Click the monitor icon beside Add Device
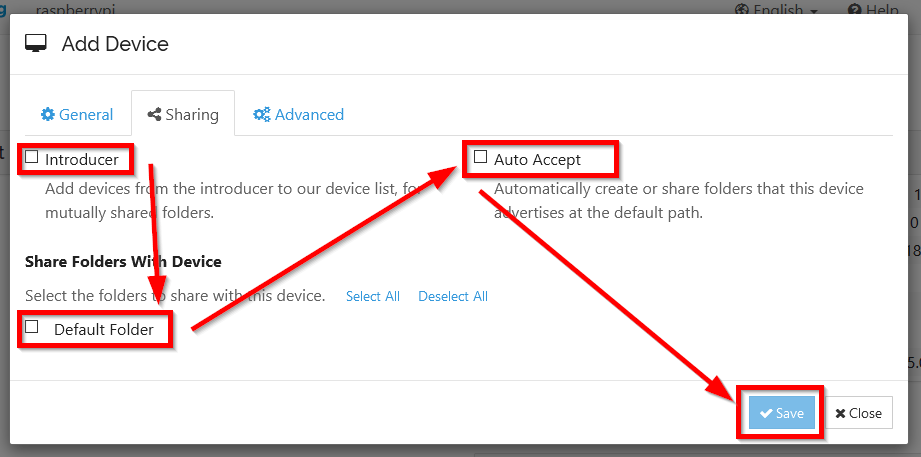The height and width of the screenshot is (457, 921). (36, 44)
